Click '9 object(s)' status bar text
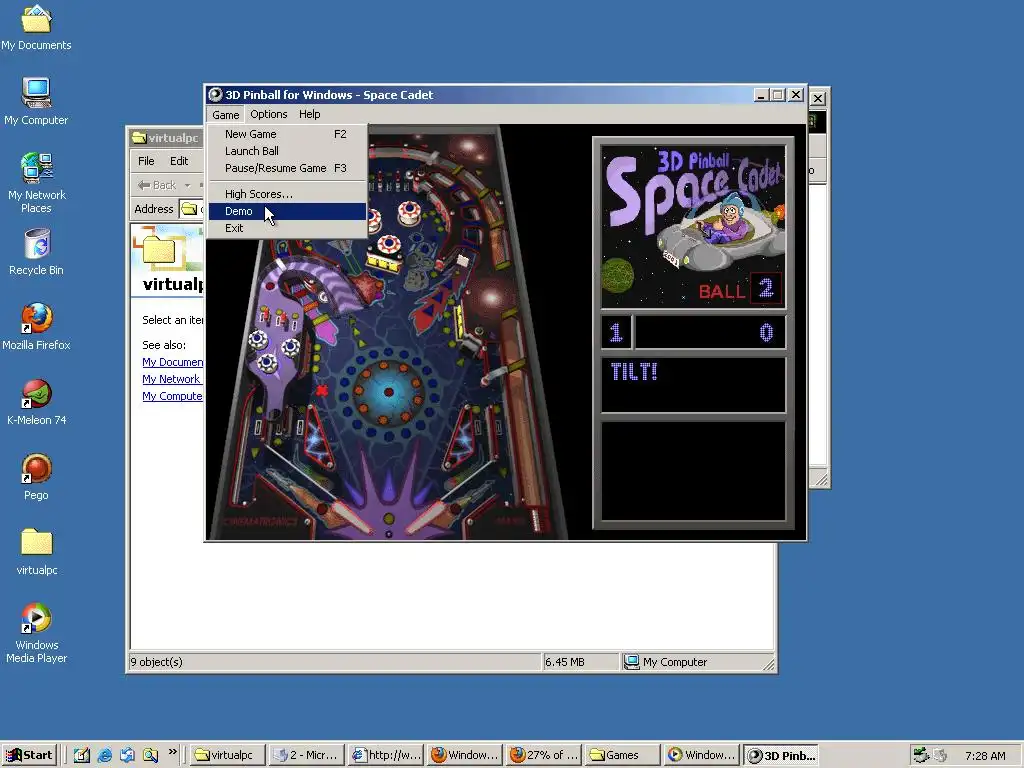Screen dimensions: 1024x768 [x=156, y=662]
